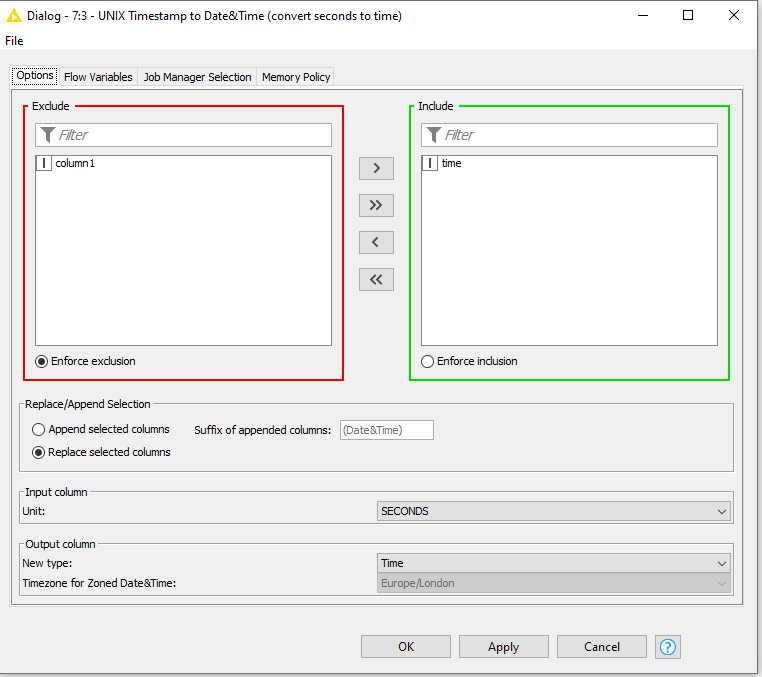The width and height of the screenshot is (762, 677).
Task: Choose Replace selected columns option
Action: (x=39, y=453)
